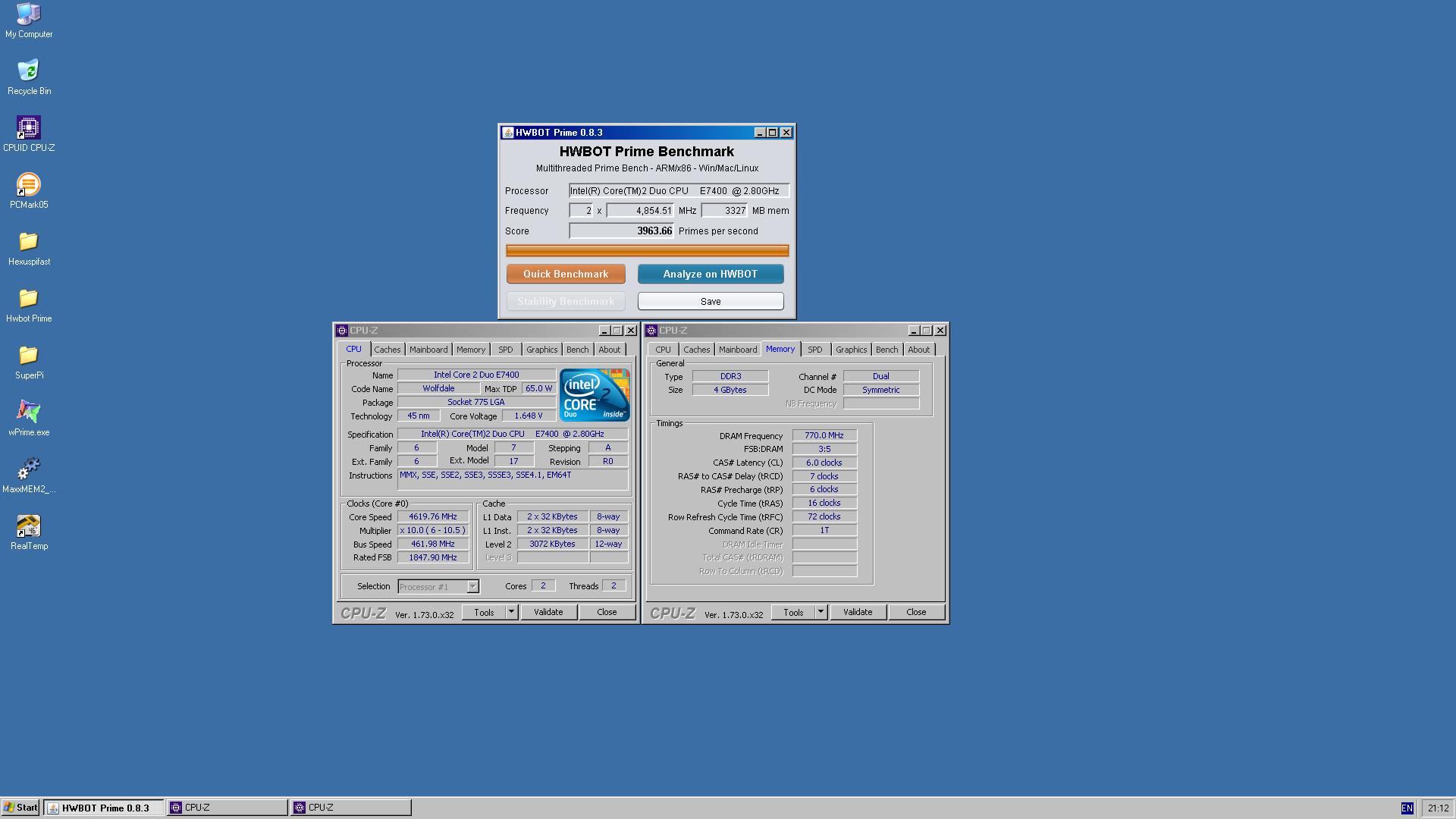Switch to Bench tab in left CPU-Z
Viewport: 1456px width, 819px height.
578,350
